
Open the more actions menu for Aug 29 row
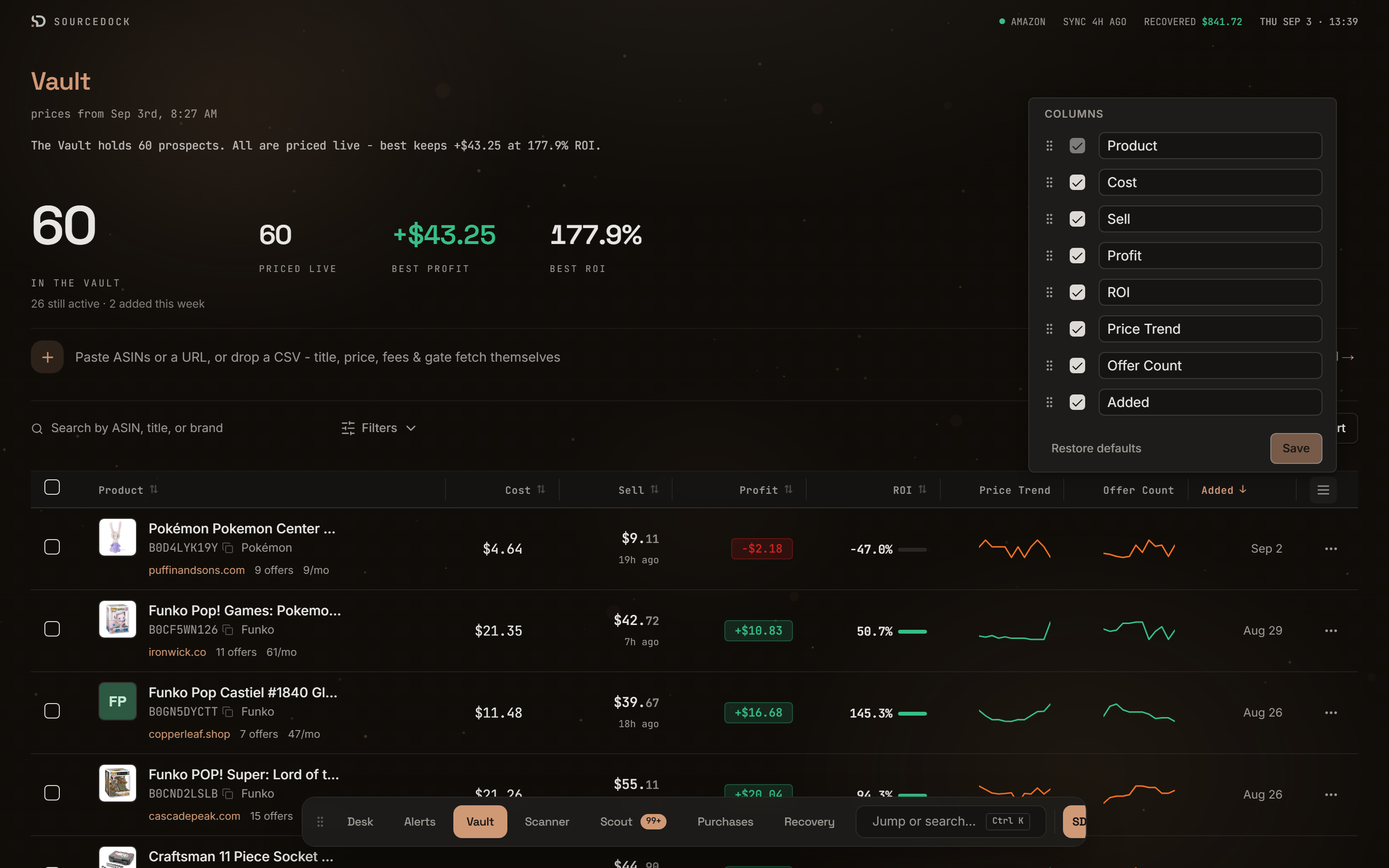point(1331,631)
